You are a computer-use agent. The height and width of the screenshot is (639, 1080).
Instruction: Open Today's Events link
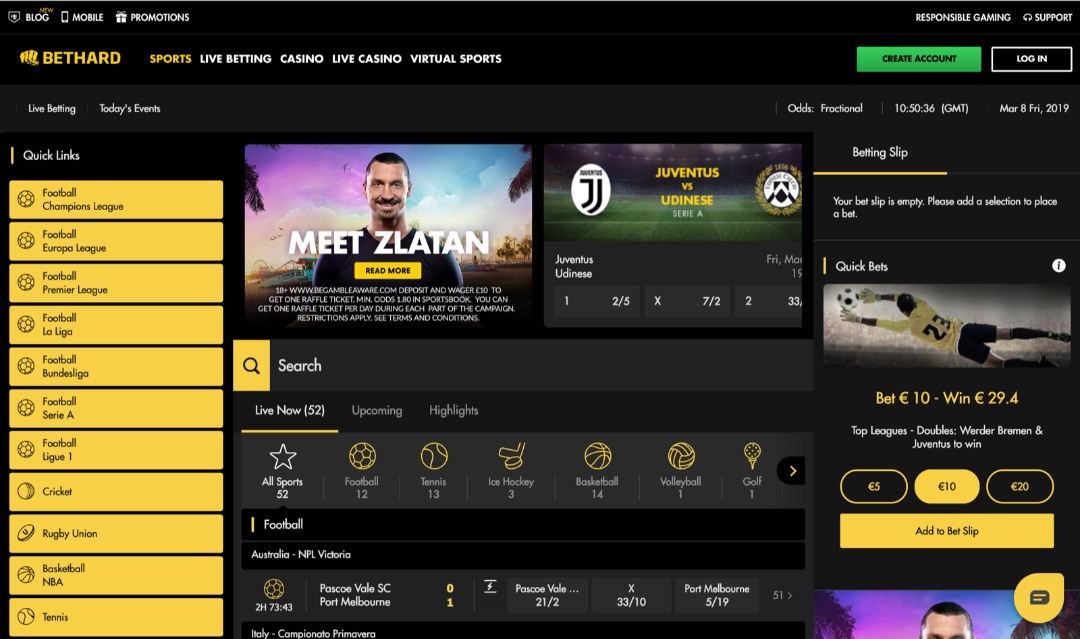(x=129, y=108)
